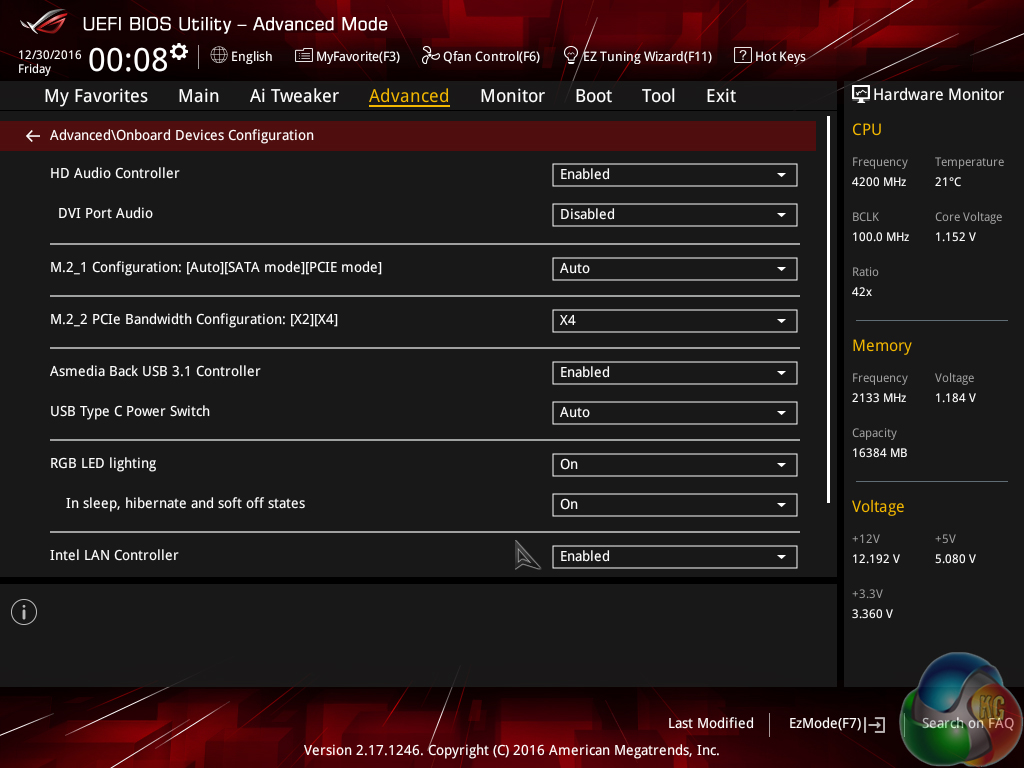
Task: Click the Core Voltage 1.152 V value
Action: (x=955, y=237)
